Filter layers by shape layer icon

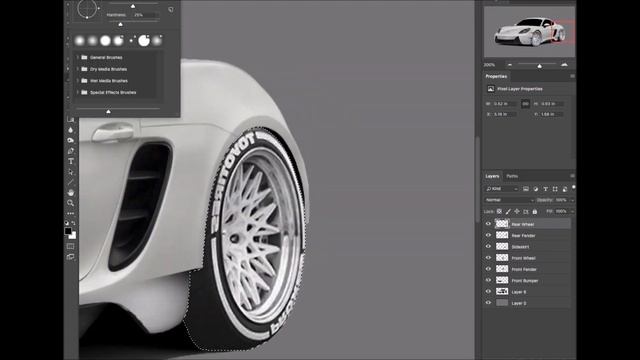(555, 189)
